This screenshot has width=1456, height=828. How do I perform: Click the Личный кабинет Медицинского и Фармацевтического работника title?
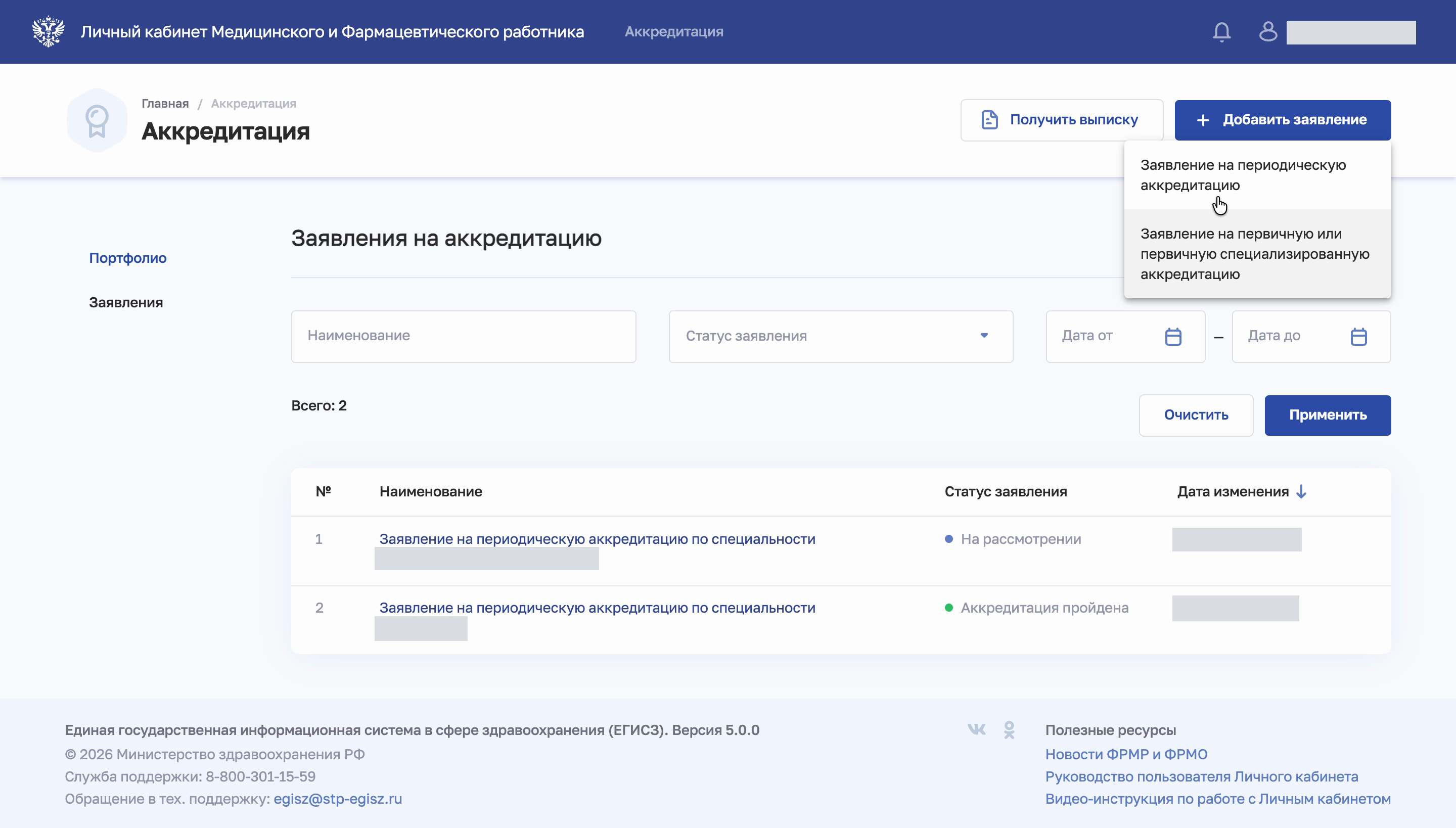(332, 32)
